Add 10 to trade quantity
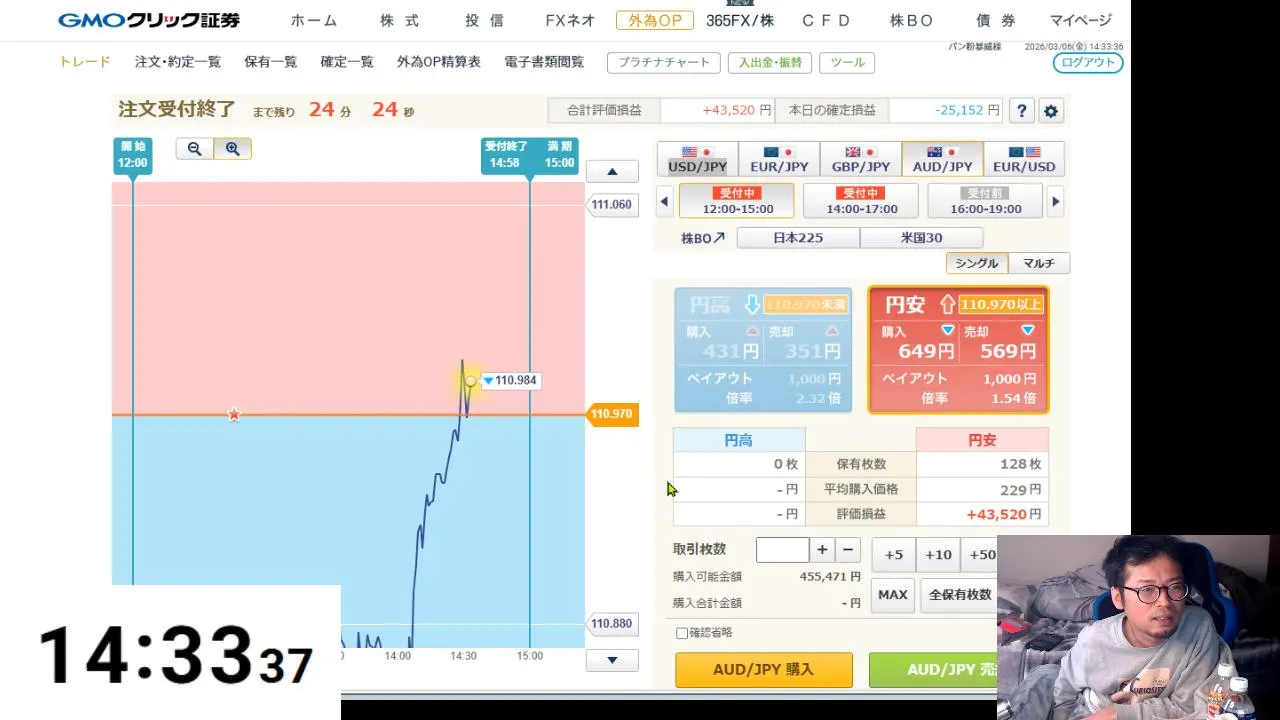Viewport: 1280px width, 720px height. pos(938,555)
